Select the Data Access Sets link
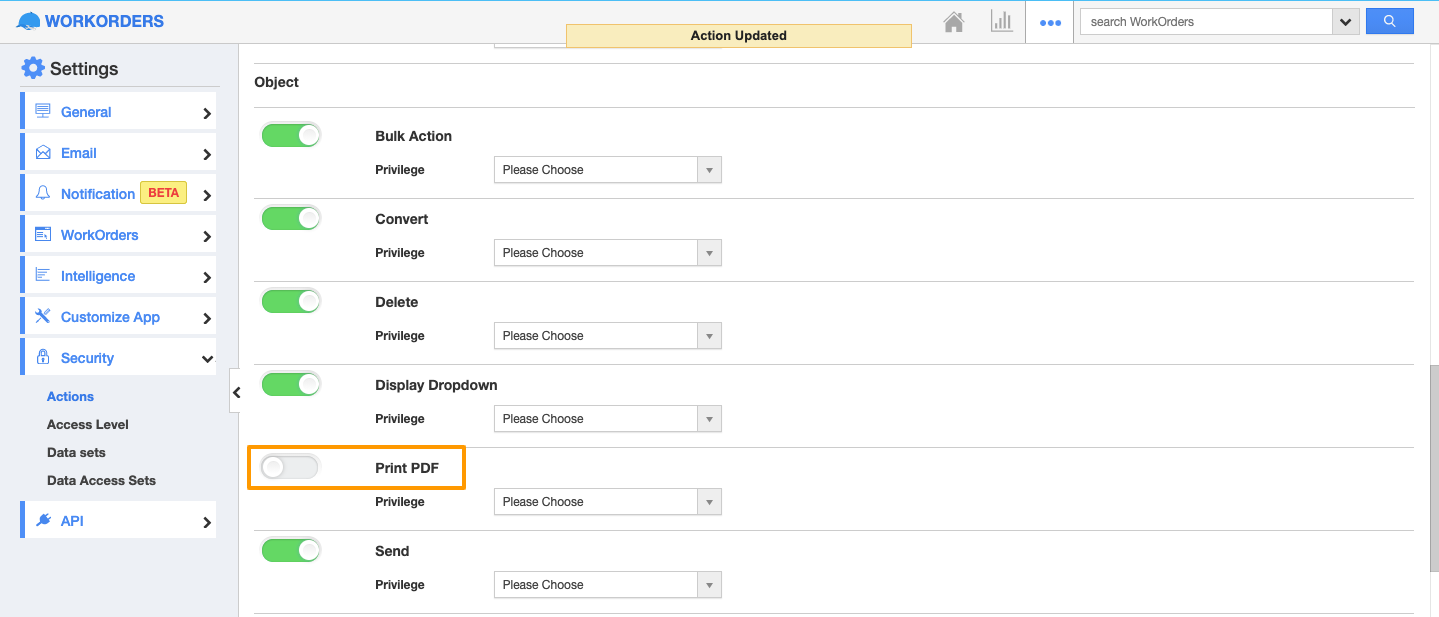1439x617 pixels. tap(101, 480)
